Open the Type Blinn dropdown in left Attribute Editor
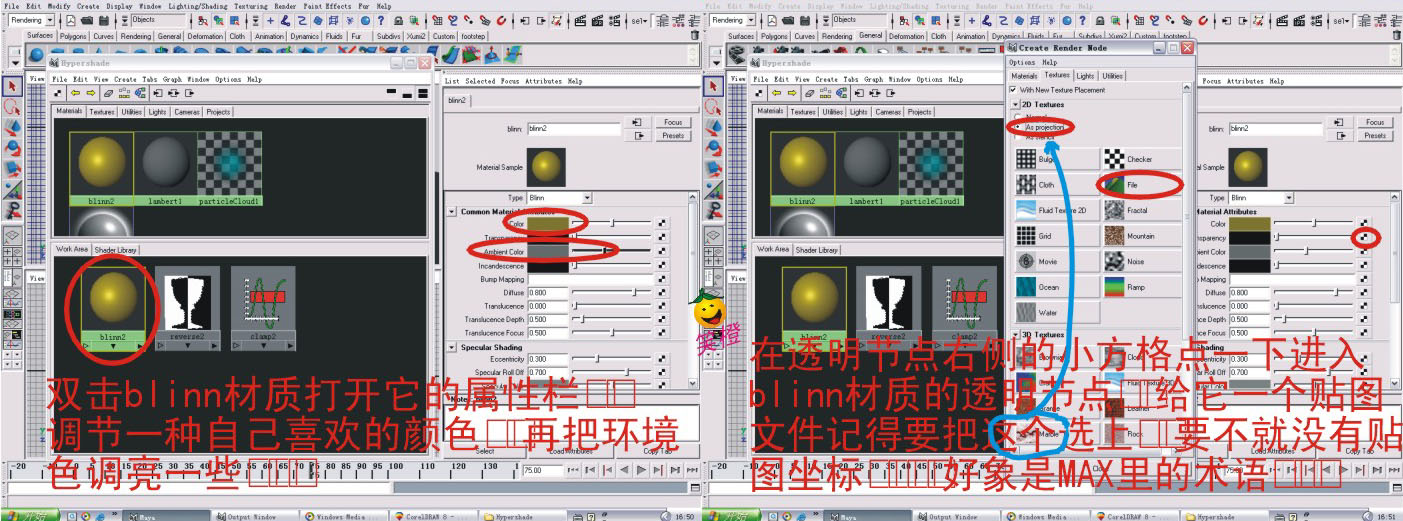Image resolution: width=1403 pixels, height=521 pixels. coord(560,198)
